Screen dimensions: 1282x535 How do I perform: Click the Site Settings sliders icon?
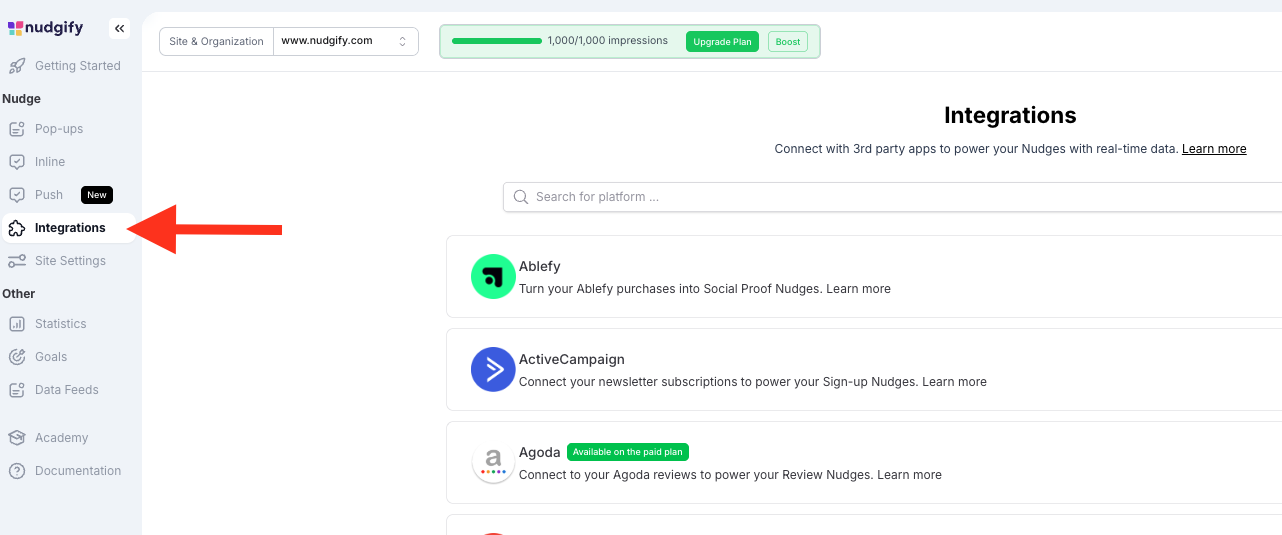(17, 261)
